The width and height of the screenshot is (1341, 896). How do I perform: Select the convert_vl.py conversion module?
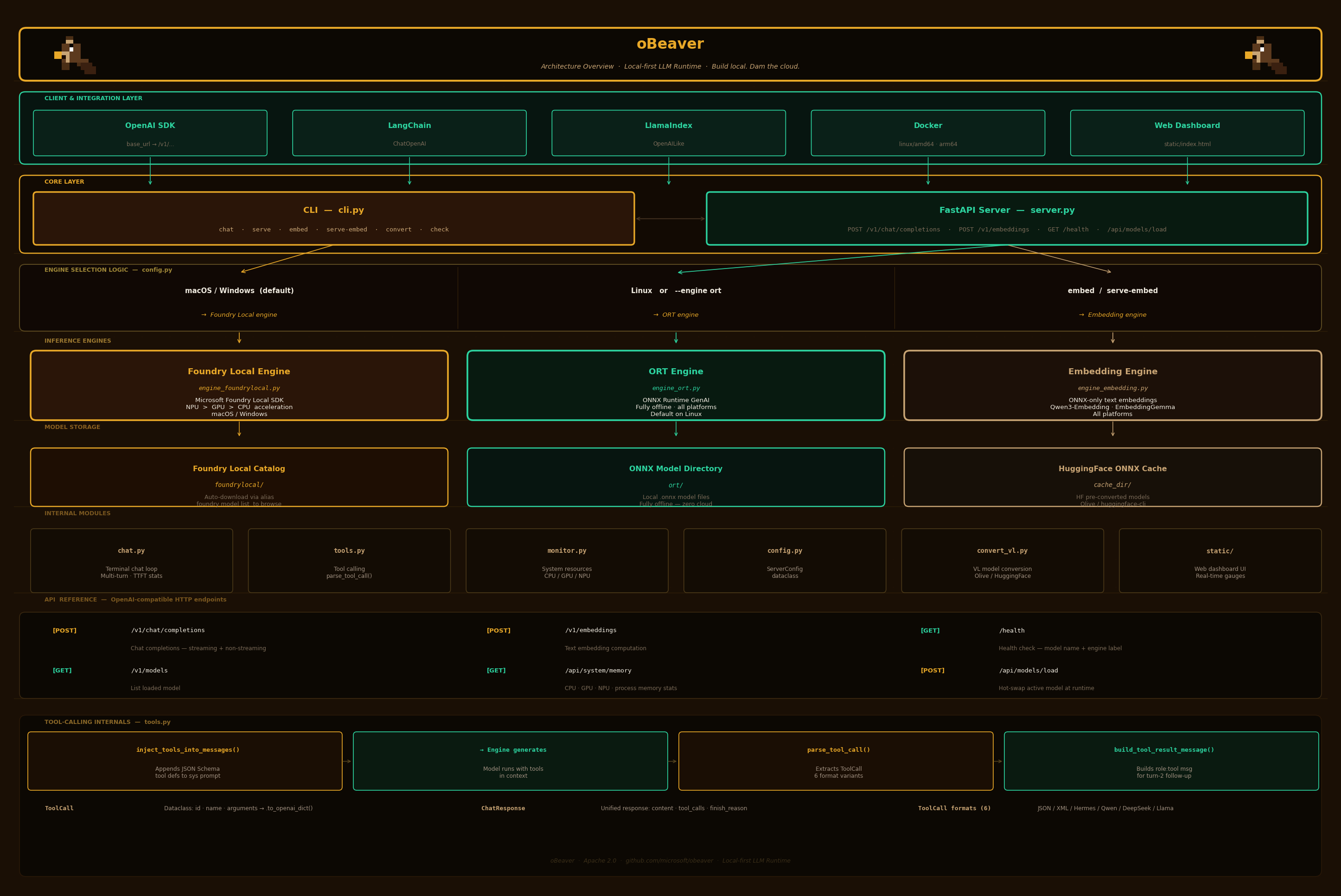[x=1002, y=561]
